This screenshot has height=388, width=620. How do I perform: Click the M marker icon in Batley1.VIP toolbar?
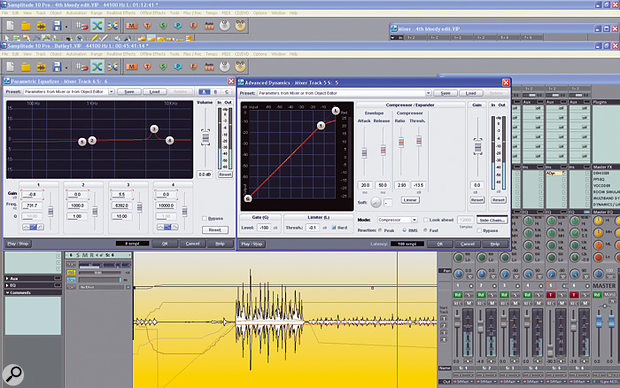tap(132, 66)
